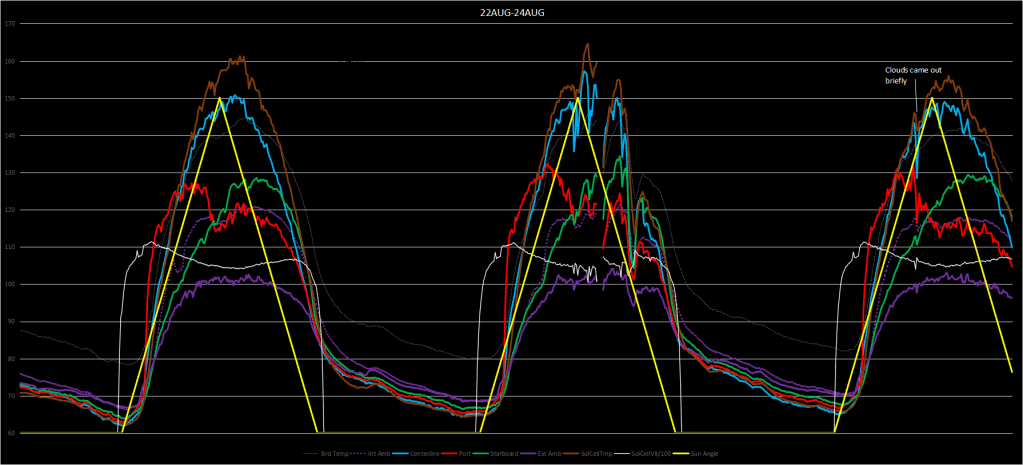Click the red Port legend entry

465,455
